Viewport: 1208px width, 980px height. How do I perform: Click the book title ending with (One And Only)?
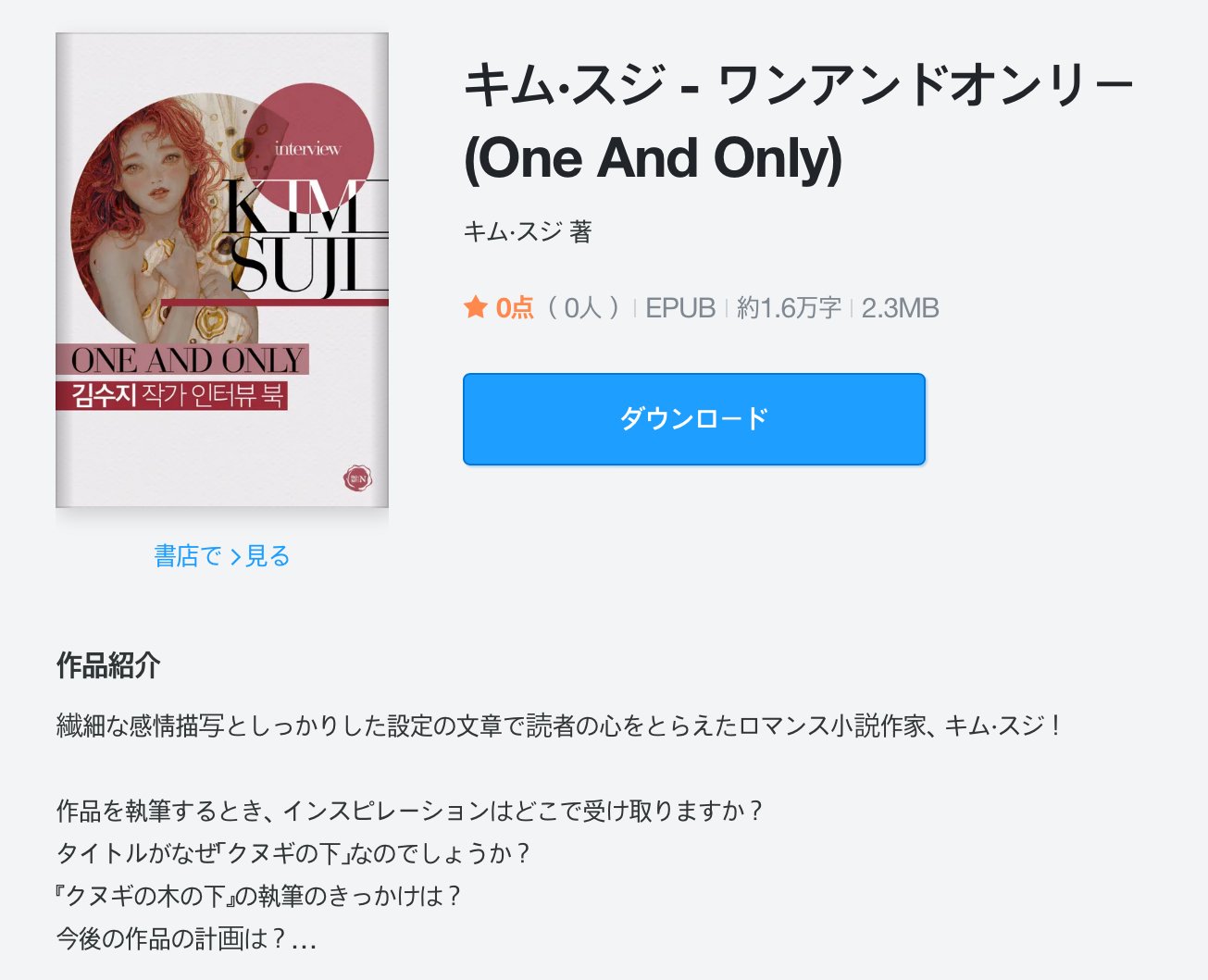798,122
